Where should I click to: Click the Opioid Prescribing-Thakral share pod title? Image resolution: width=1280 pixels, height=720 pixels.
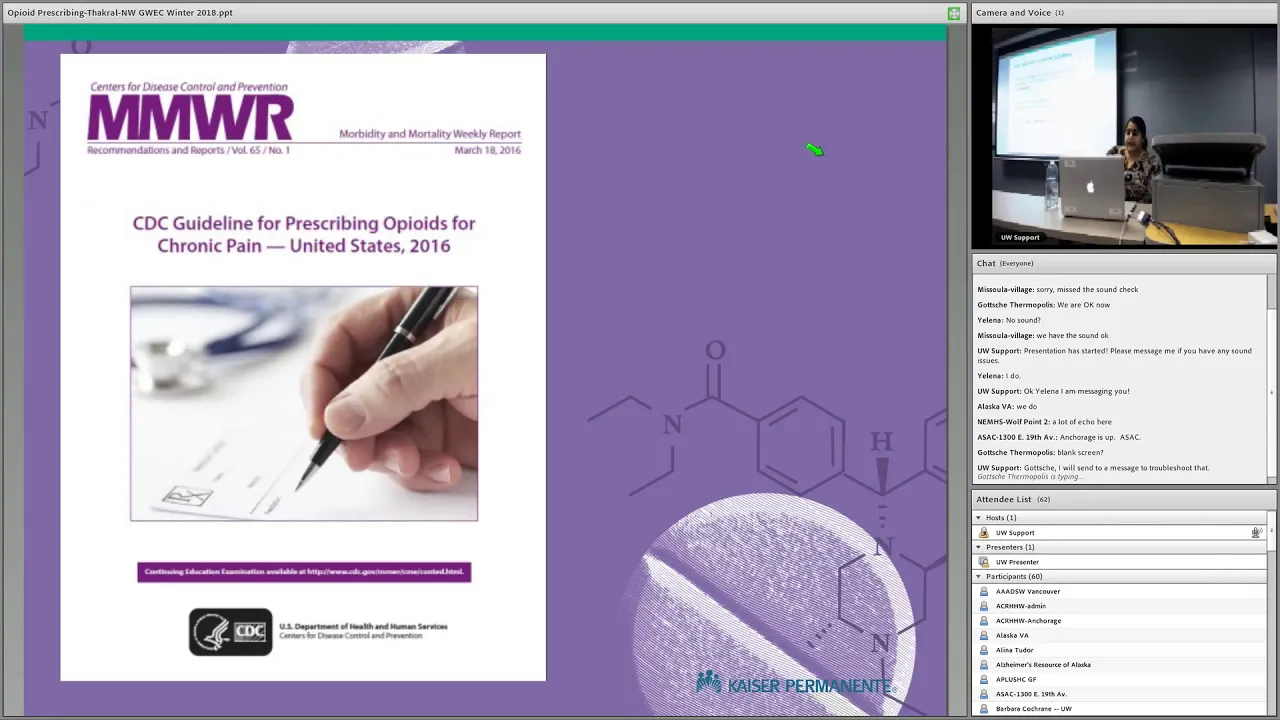[120, 13]
